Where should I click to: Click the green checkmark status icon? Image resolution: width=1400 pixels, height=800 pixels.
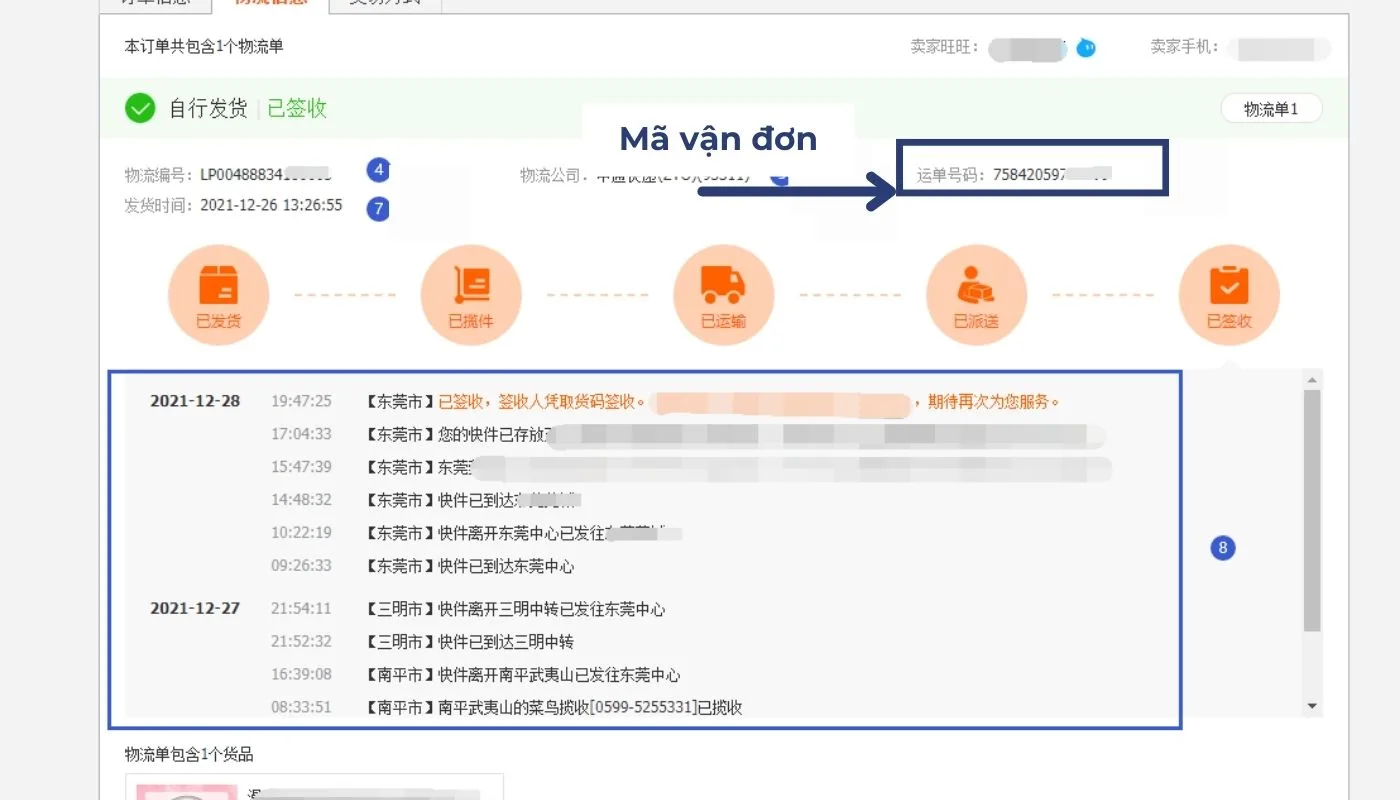click(x=140, y=108)
